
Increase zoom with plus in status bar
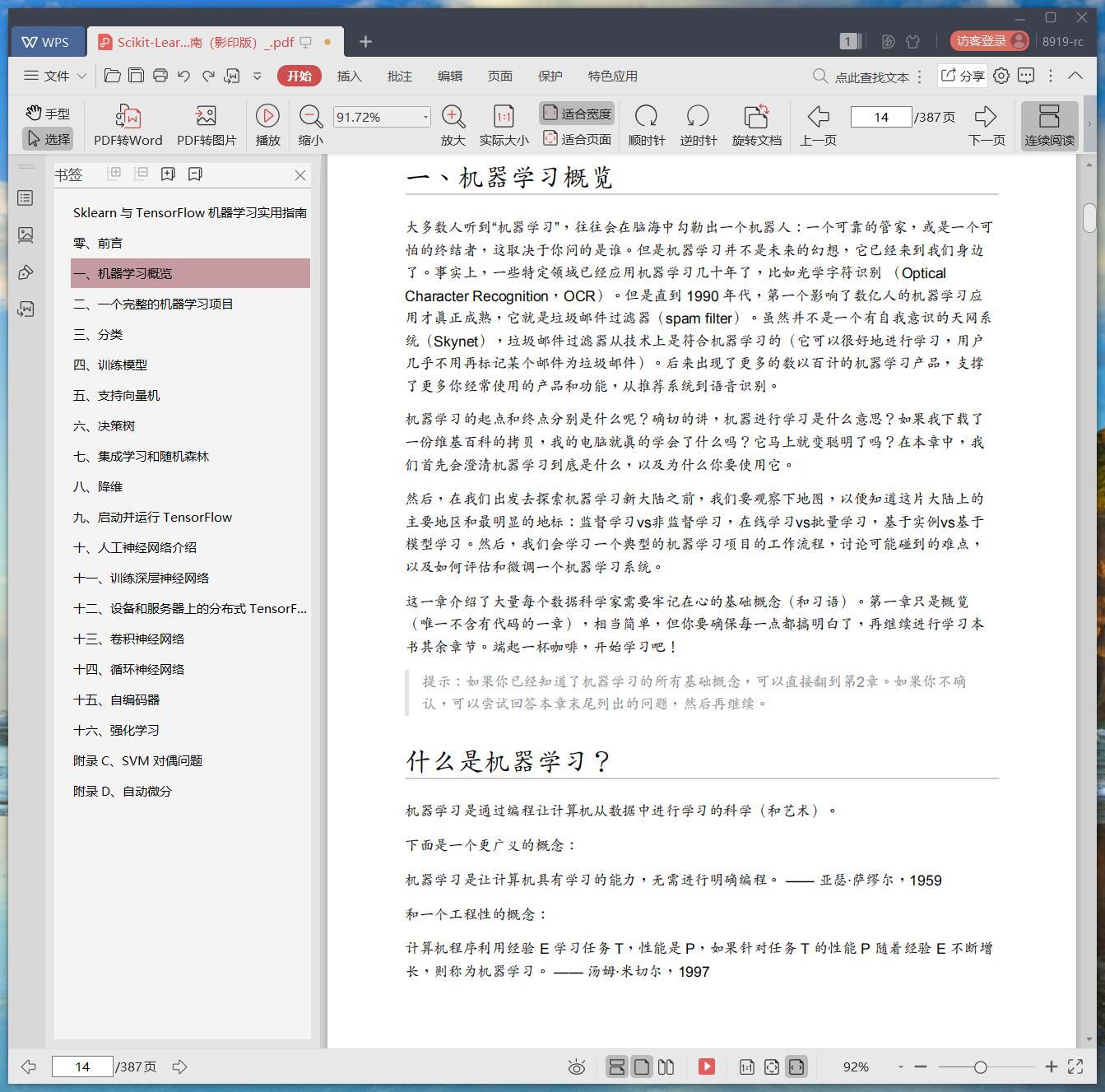(1051, 1066)
